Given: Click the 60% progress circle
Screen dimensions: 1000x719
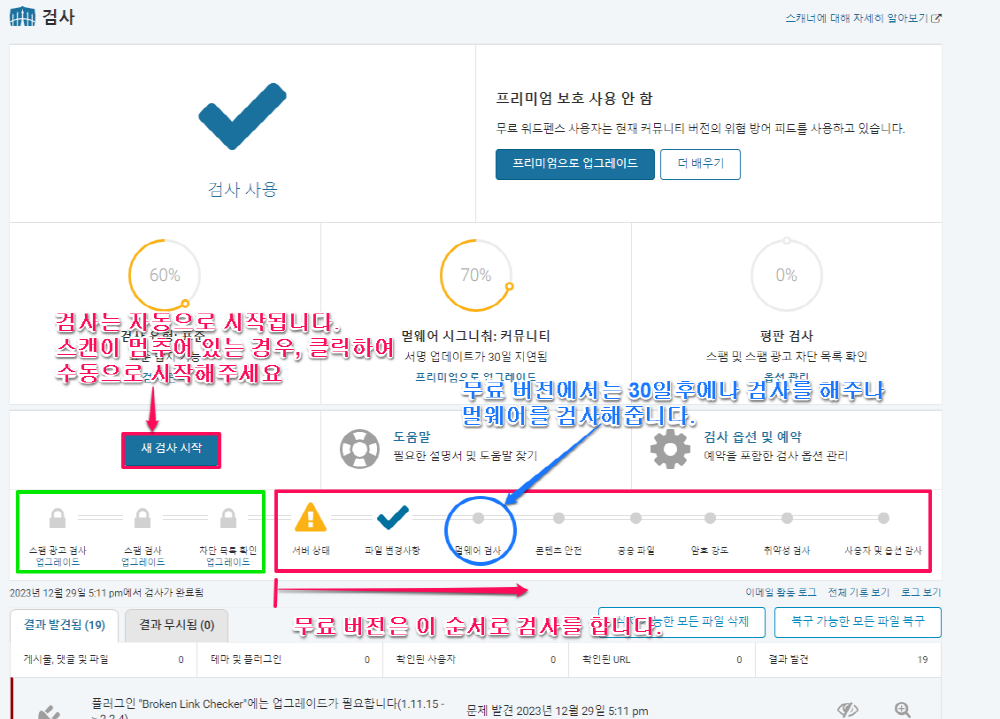Looking at the screenshot, I should pyautogui.click(x=165, y=275).
